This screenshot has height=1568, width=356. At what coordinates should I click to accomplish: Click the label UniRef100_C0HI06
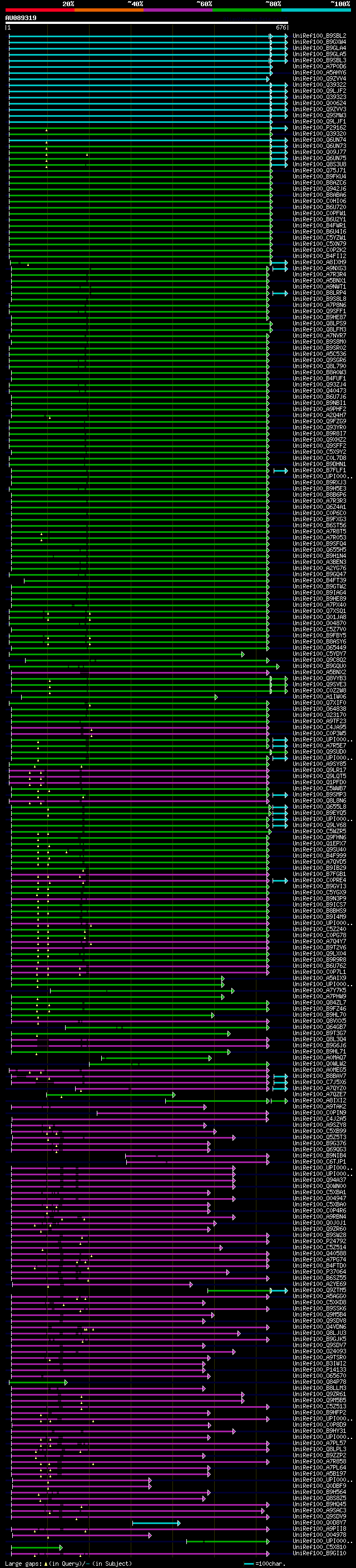(319, 201)
